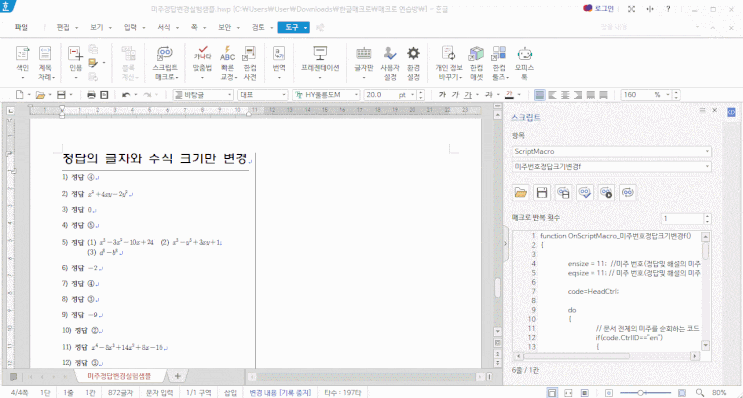Click the open folder icon in quick toolbar
Viewport: 743px width, 398px height.
click(40, 95)
